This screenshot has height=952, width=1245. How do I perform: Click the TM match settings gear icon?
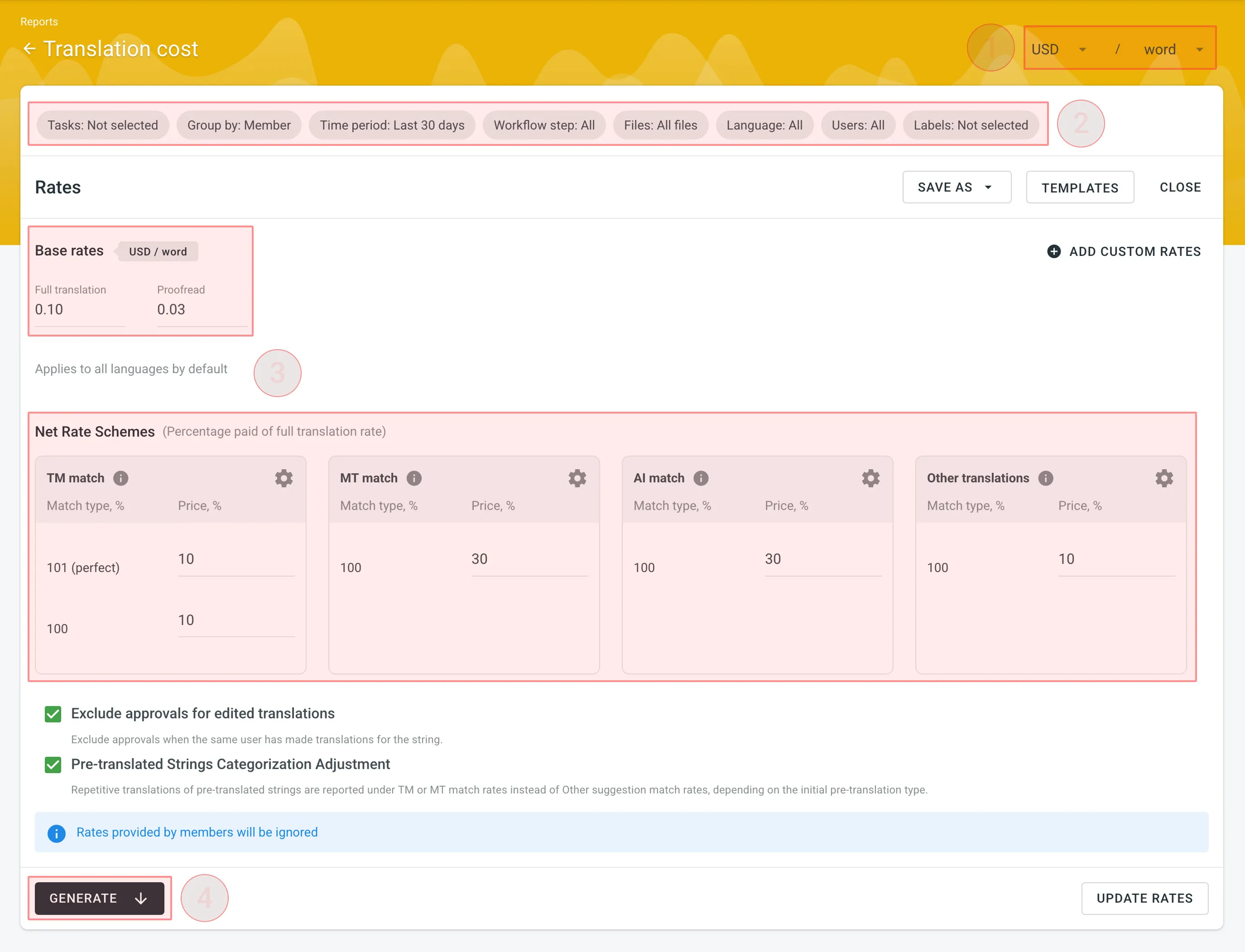point(283,478)
